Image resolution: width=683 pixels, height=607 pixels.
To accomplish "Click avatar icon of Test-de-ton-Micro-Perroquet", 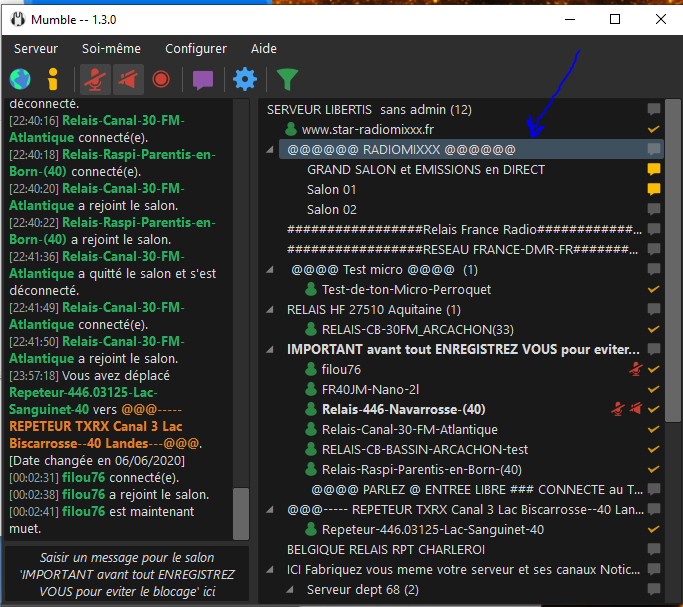I will click(x=311, y=290).
